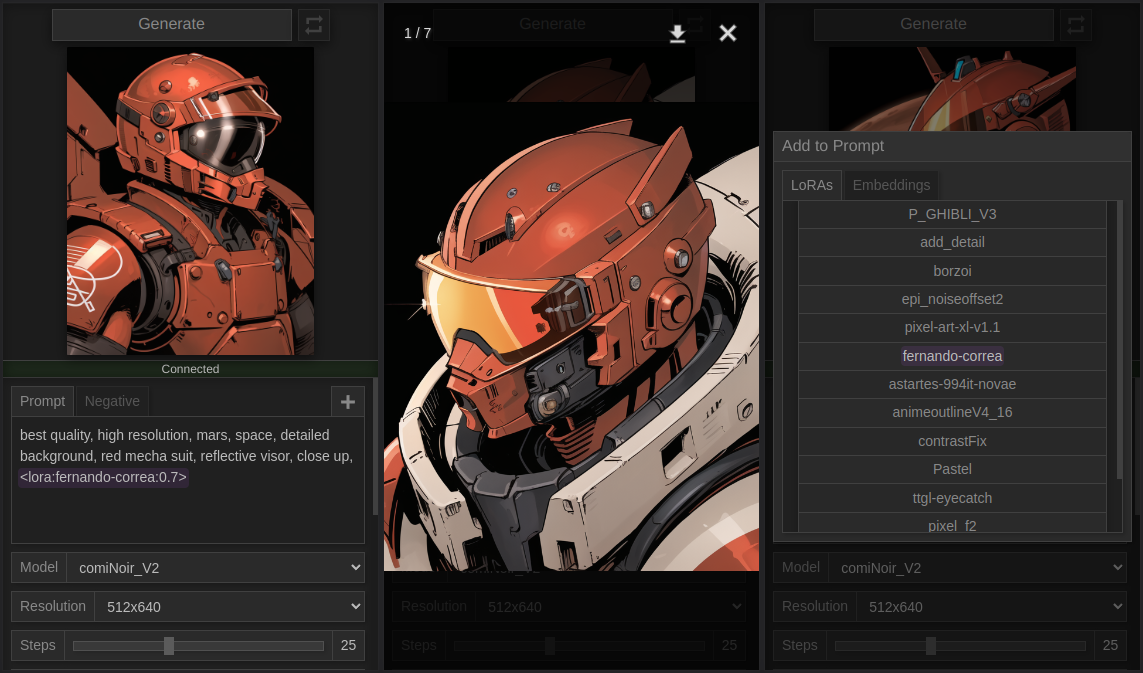Screen dimensions: 1143x673
Task: Open the left panel generated astronaut thumbnail
Action: pos(190,201)
